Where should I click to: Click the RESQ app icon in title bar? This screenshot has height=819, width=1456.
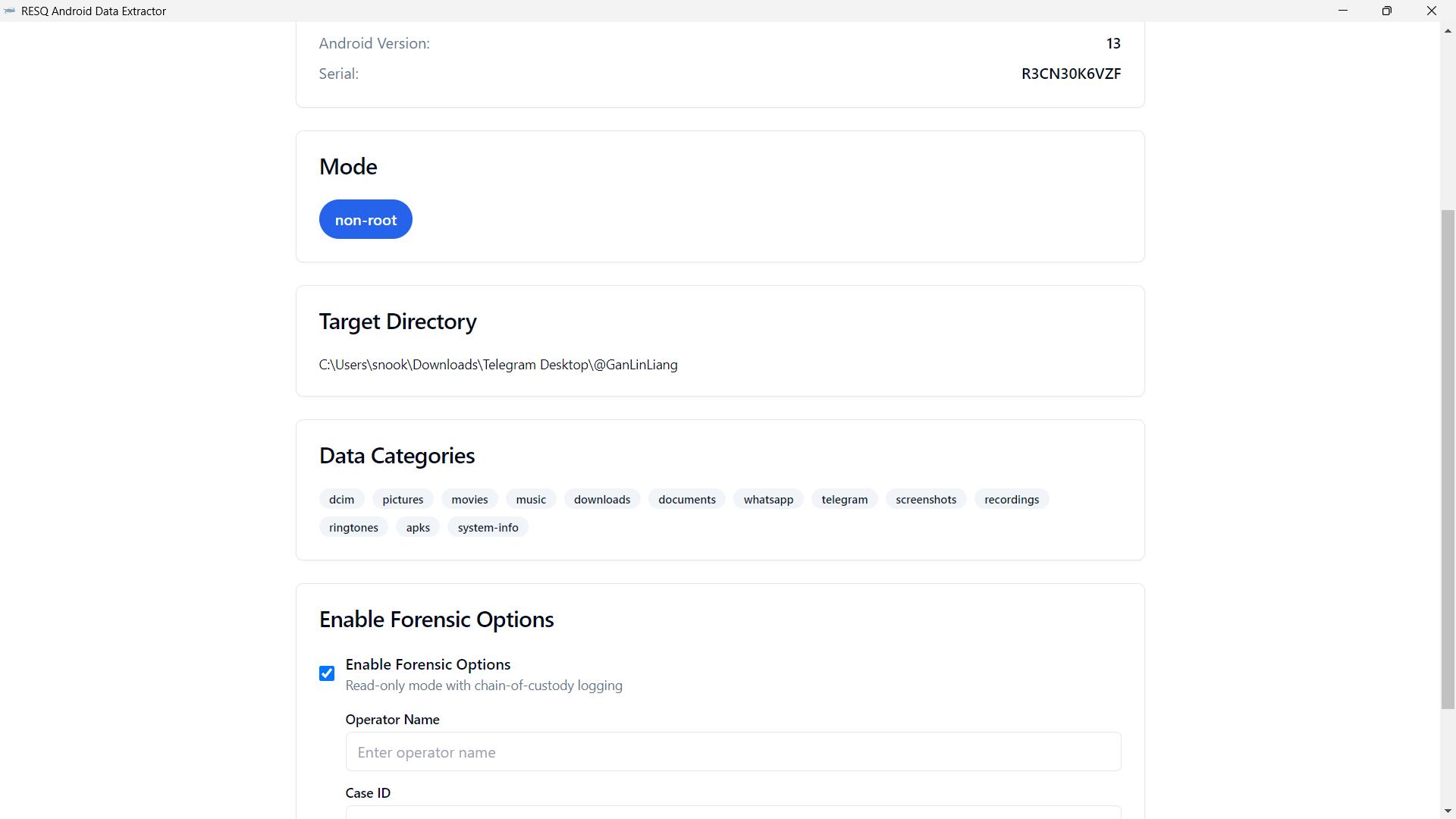point(10,11)
